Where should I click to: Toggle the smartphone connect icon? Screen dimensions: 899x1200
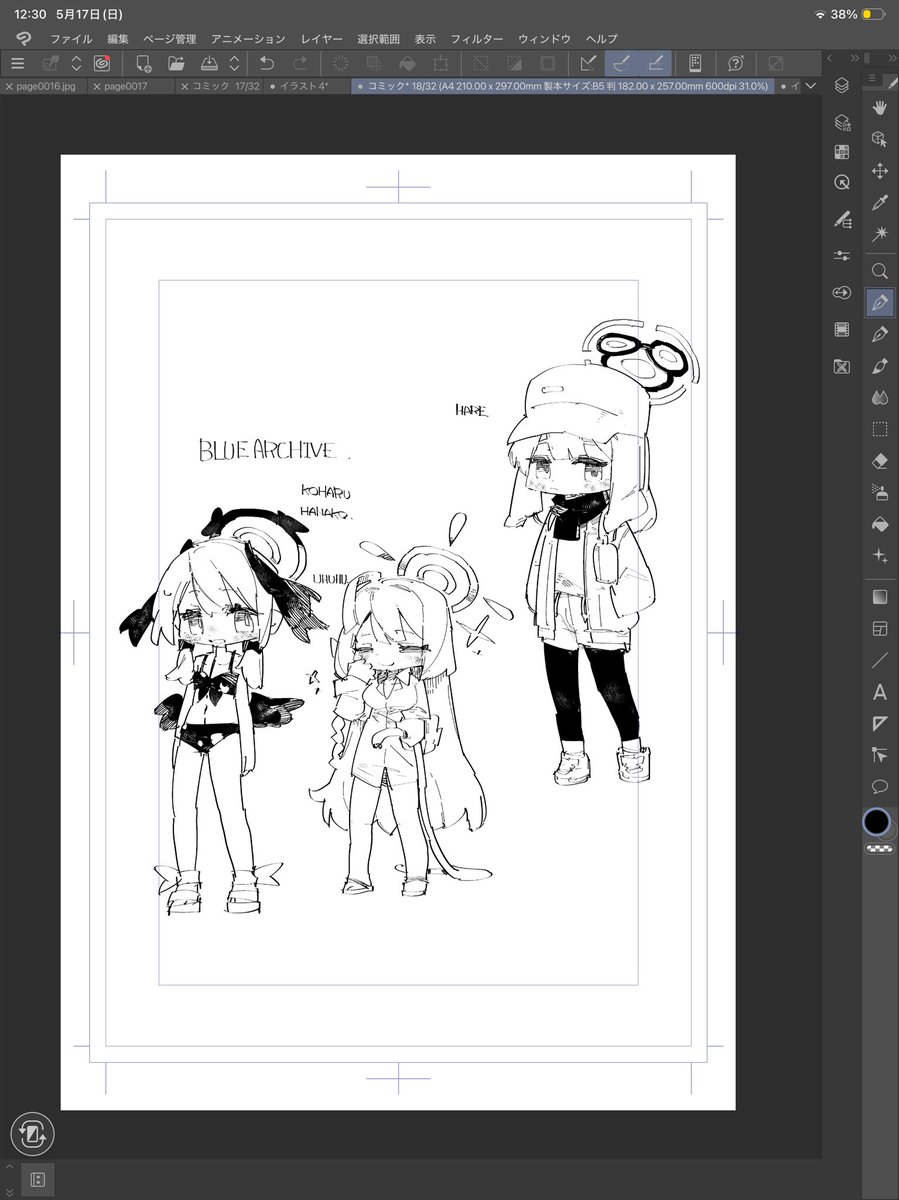pyautogui.click(x=695, y=63)
